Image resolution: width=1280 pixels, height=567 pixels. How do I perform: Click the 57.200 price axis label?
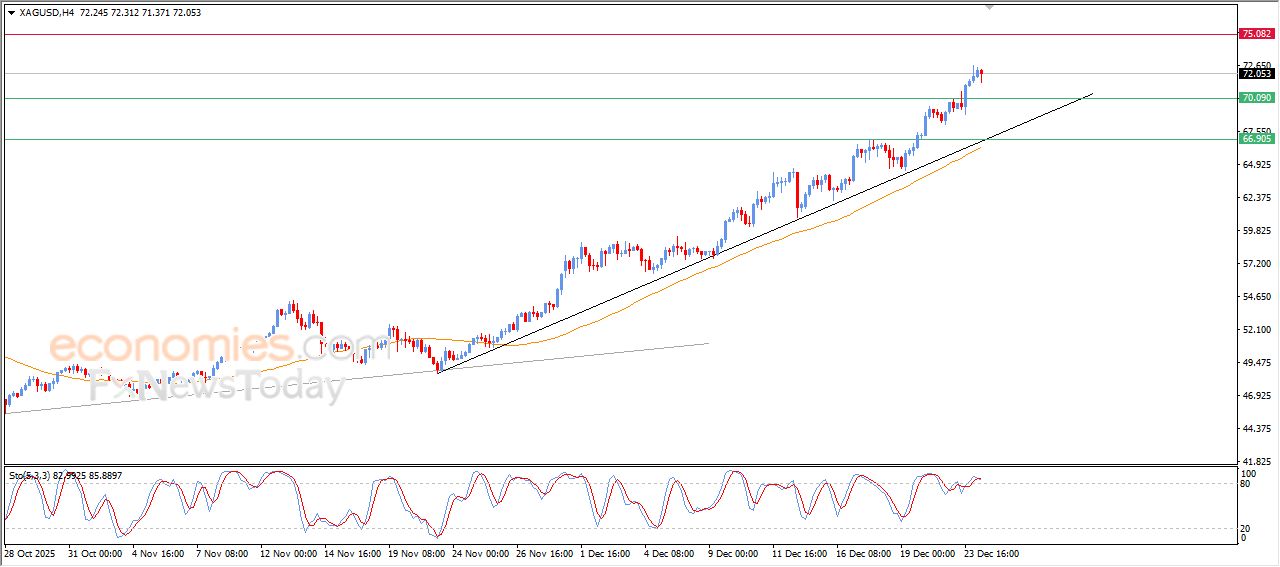[x=1255, y=264]
